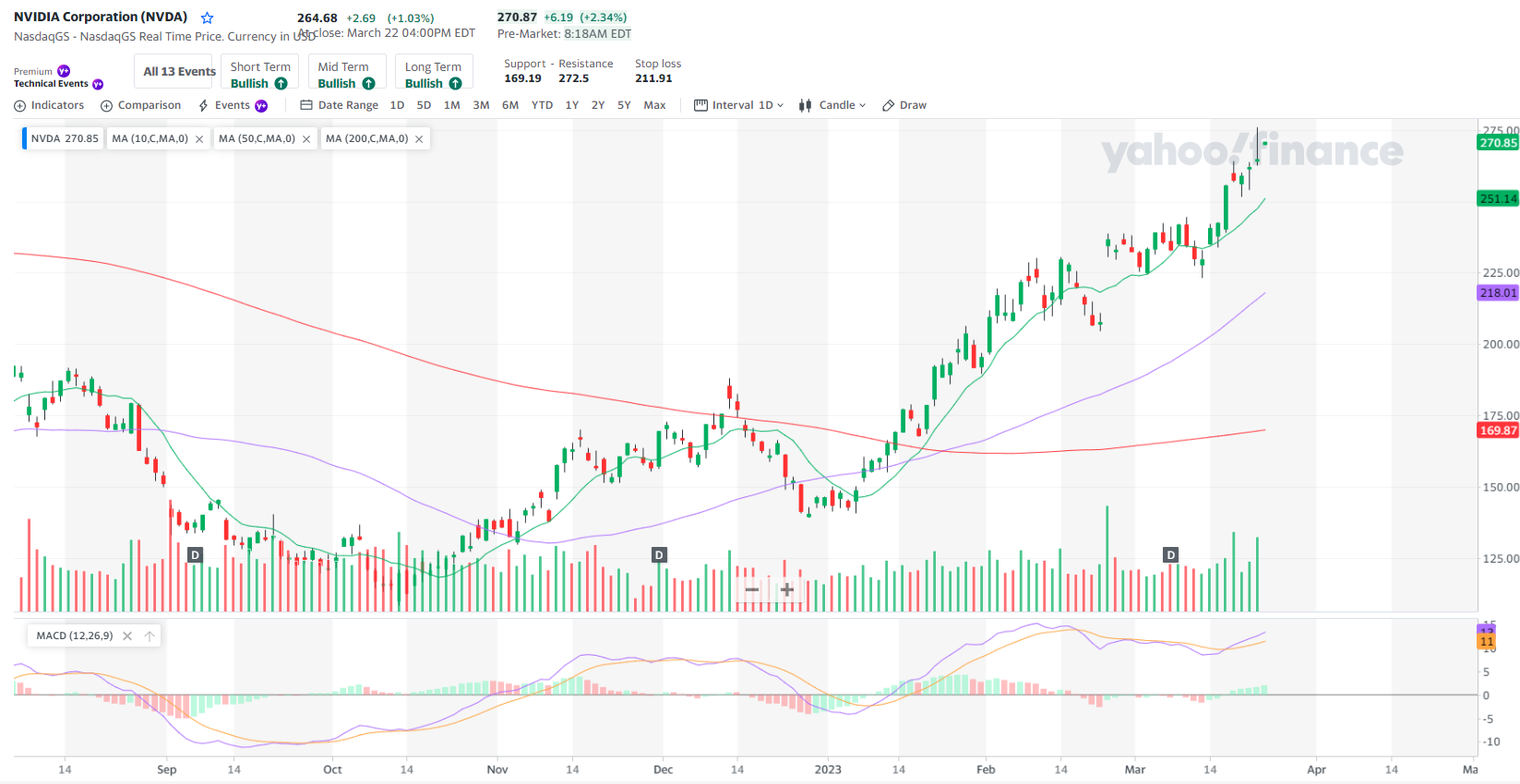This screenshot has width=1520, height=784.
Task: Select the MA (10,C,MA,0) indicator label
Action: coord(150,138)
